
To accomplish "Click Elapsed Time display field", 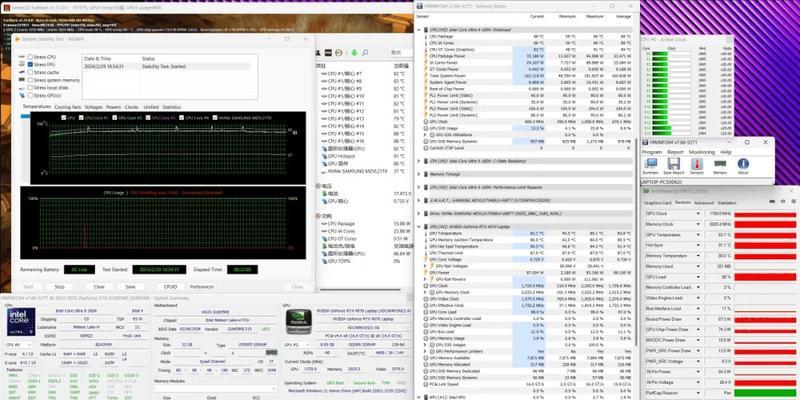I will [x=242, y=269].
